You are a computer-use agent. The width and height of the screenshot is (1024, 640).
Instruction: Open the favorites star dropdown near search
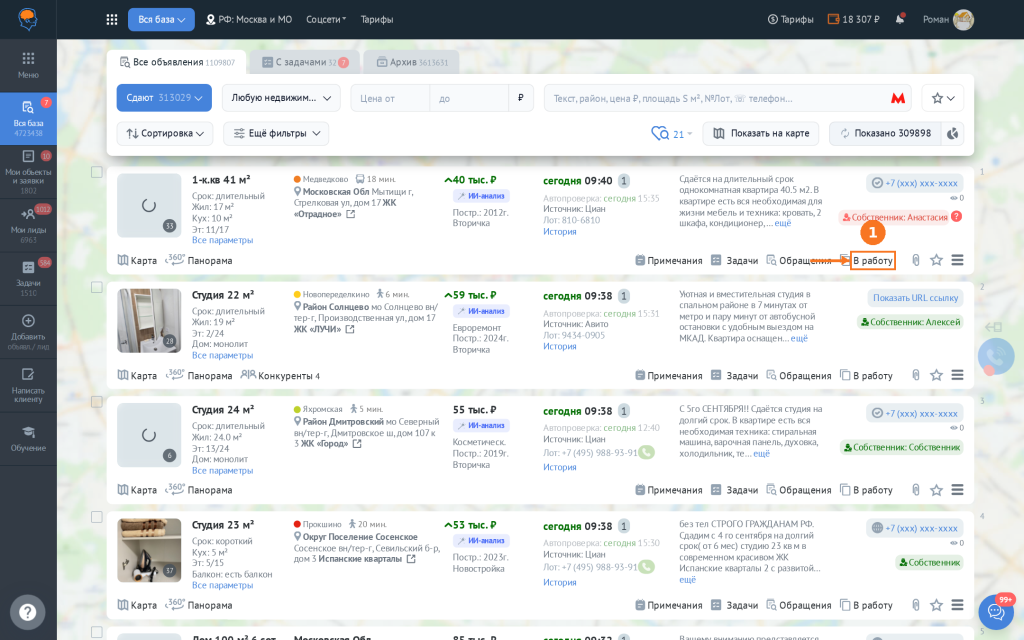coord(942,98)
